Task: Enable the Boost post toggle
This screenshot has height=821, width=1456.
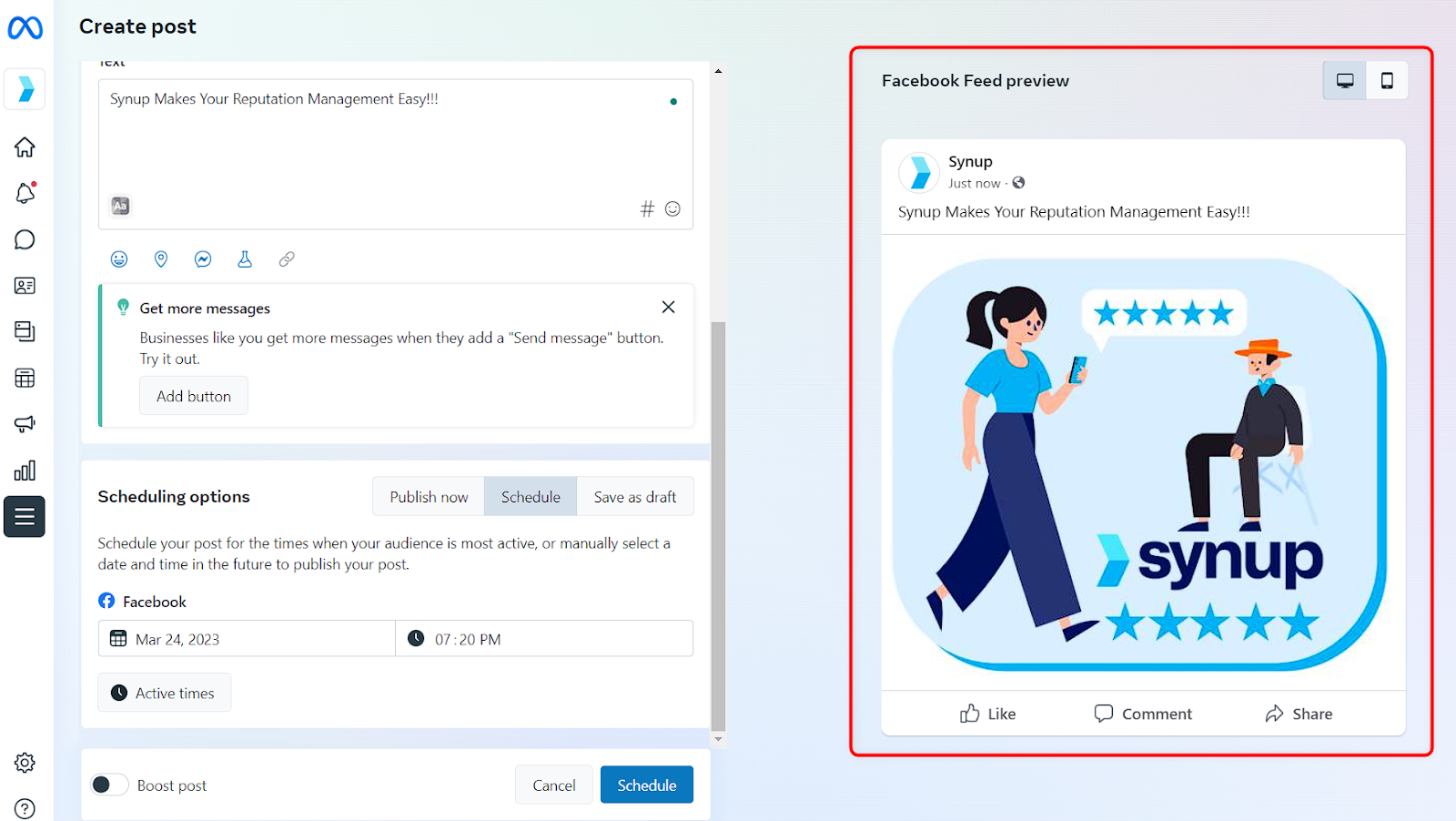Action: 109,784
